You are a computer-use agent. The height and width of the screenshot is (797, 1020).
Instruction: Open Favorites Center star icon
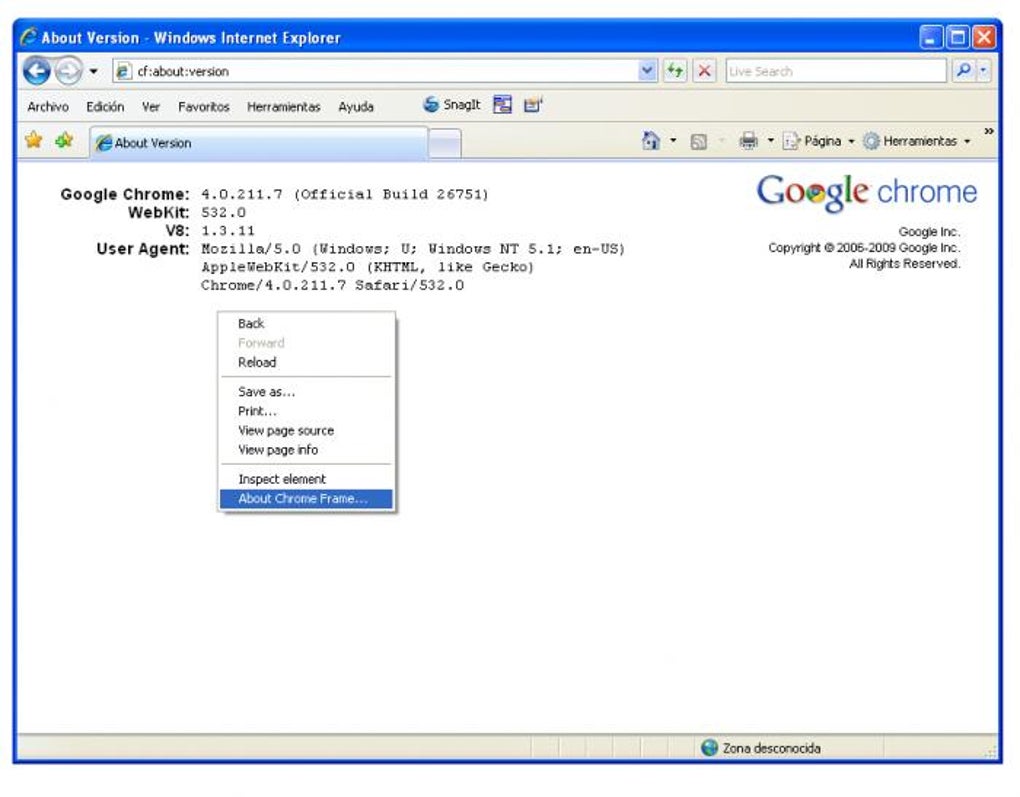point(34,140)
